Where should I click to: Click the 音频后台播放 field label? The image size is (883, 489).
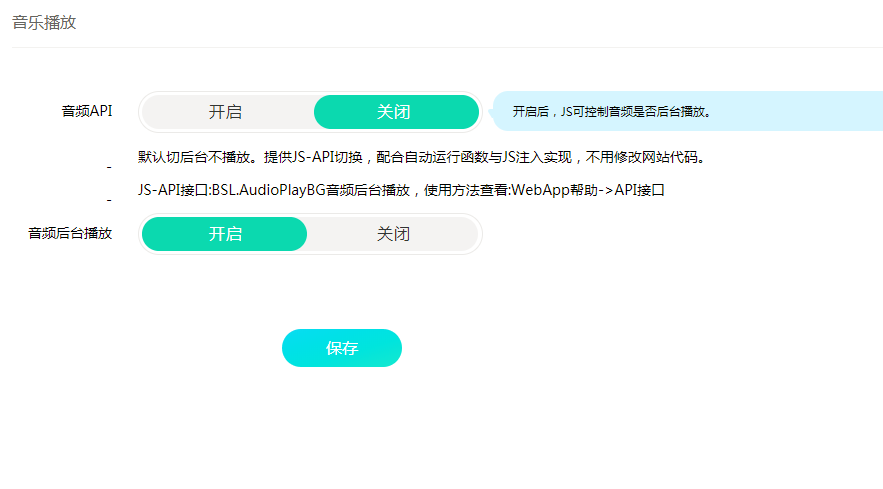click(x=70, y=233)
